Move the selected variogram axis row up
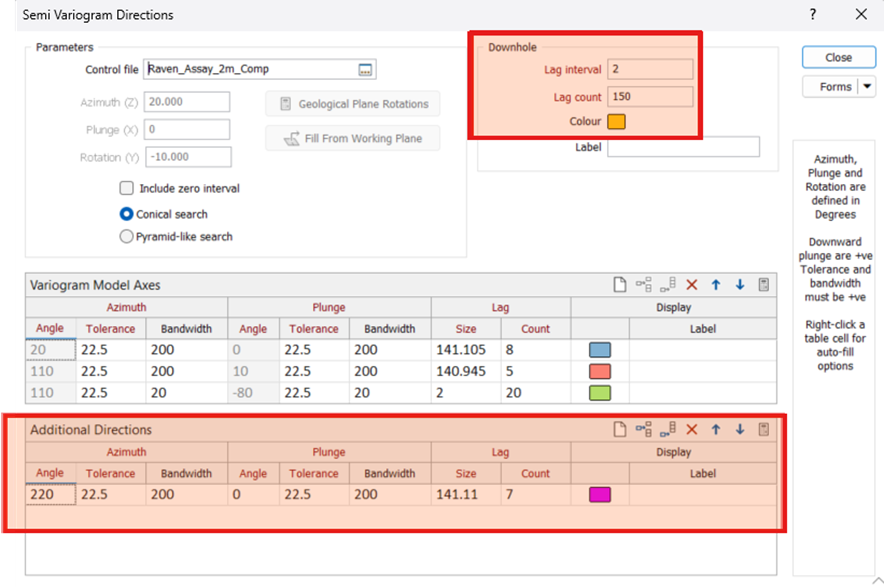Screen dimensions: 884x587 pyautogui.click(x=716, y=285)
